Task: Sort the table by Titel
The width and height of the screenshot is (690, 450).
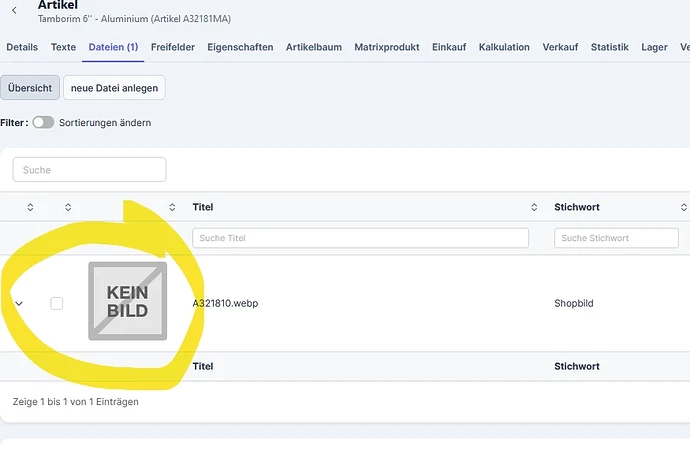Action: coord(534,207)
